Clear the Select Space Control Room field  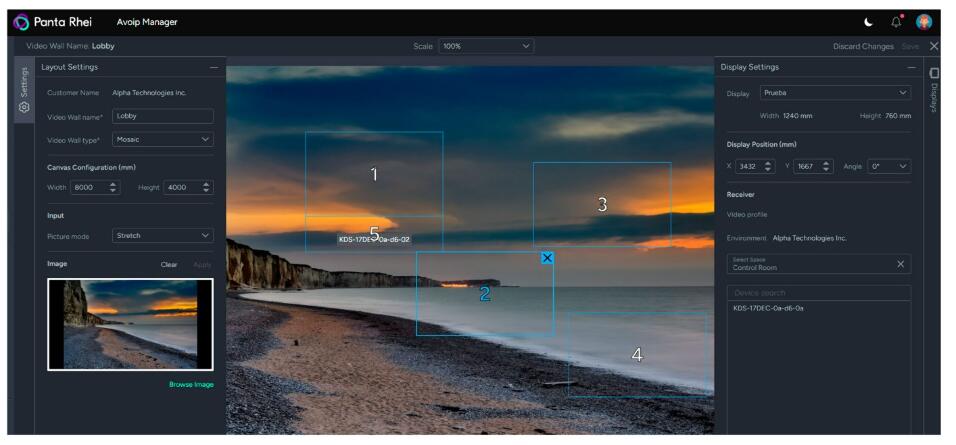(900, 264)
